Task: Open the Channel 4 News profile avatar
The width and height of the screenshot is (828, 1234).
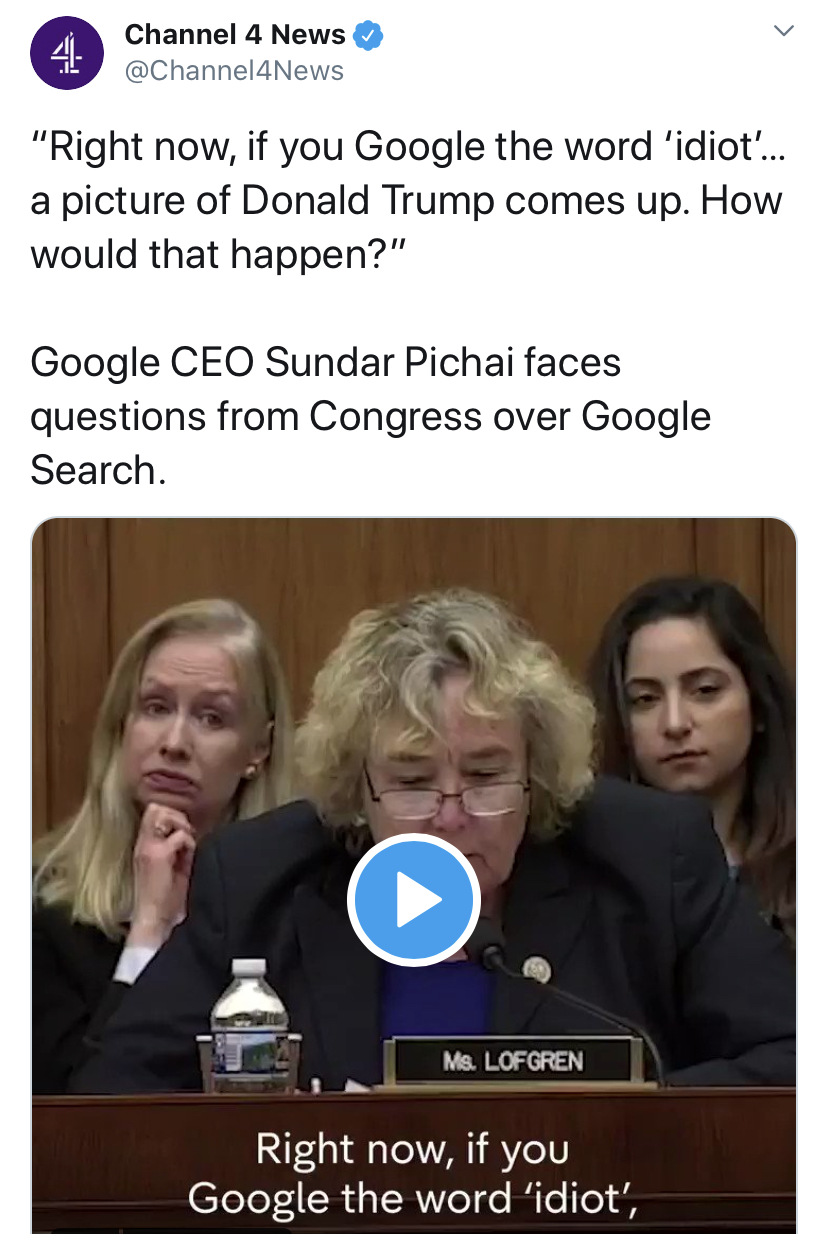Action: 67,53
